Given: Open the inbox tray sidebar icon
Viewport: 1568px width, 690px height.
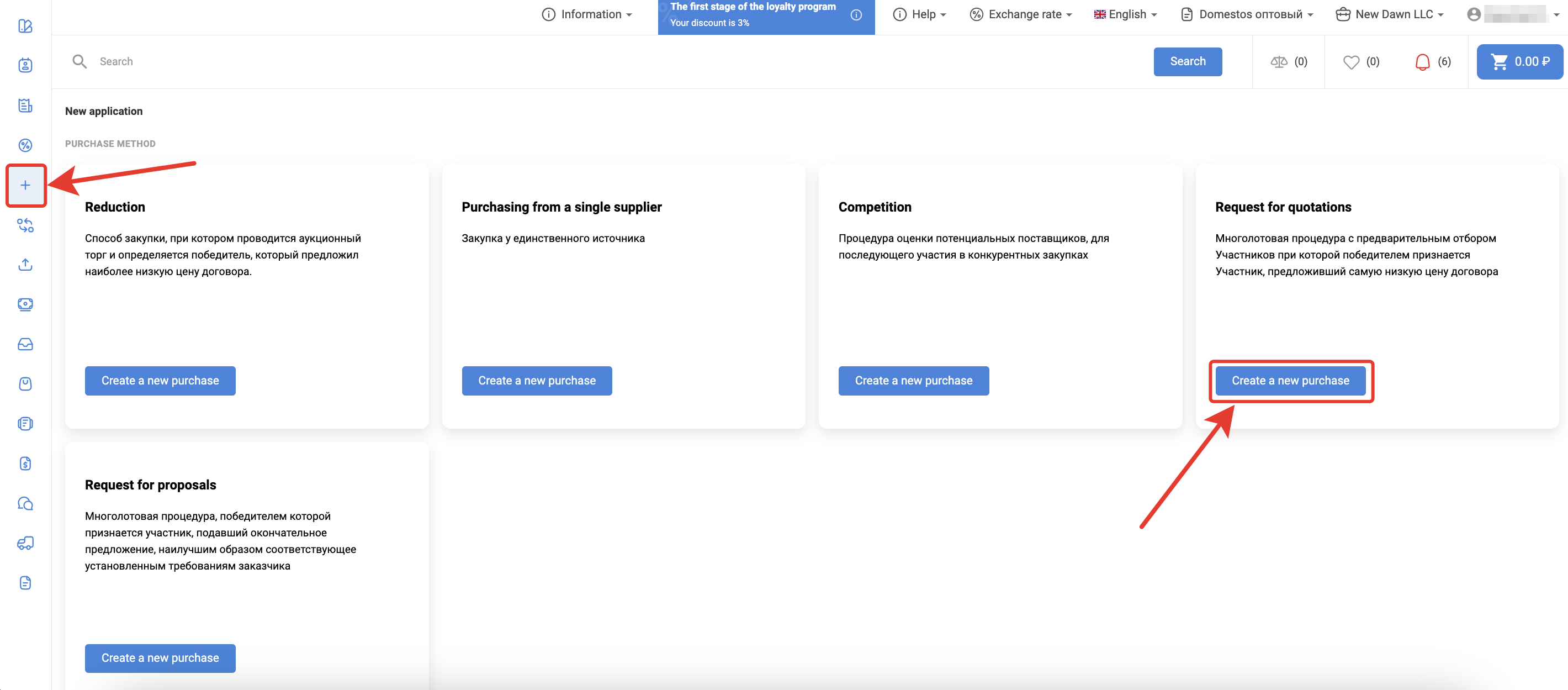Looking at the screenshot, I should pos(25,345).
